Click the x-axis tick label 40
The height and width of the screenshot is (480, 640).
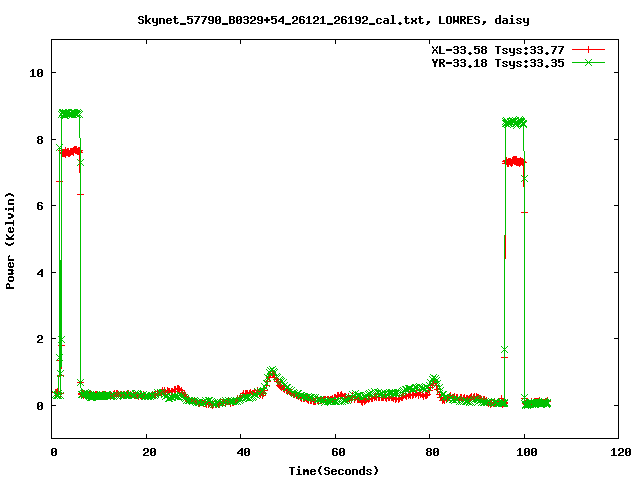coord(243,452)
